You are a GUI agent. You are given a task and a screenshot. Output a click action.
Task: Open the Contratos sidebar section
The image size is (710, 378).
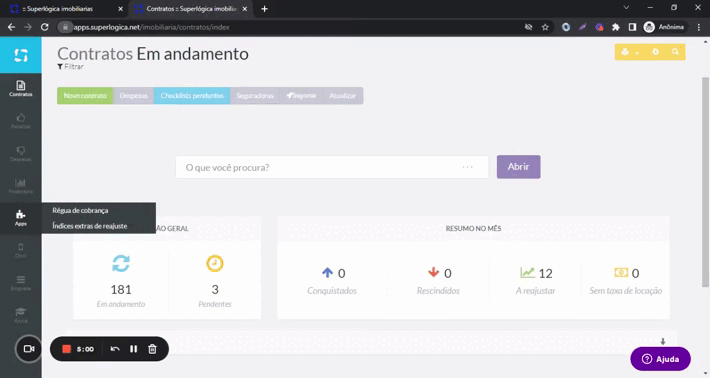tap(20, 88)
